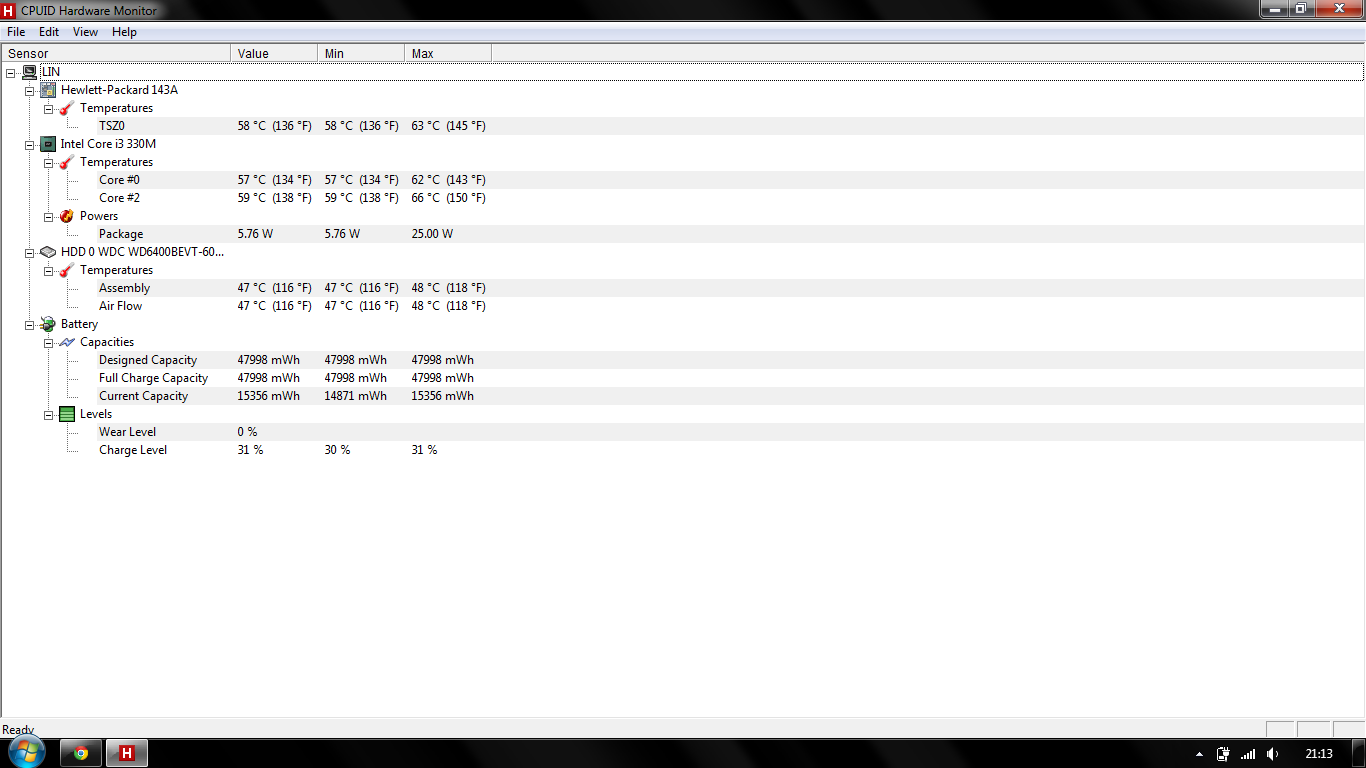
Task: Open the Help menu
Action: [124, 32]
